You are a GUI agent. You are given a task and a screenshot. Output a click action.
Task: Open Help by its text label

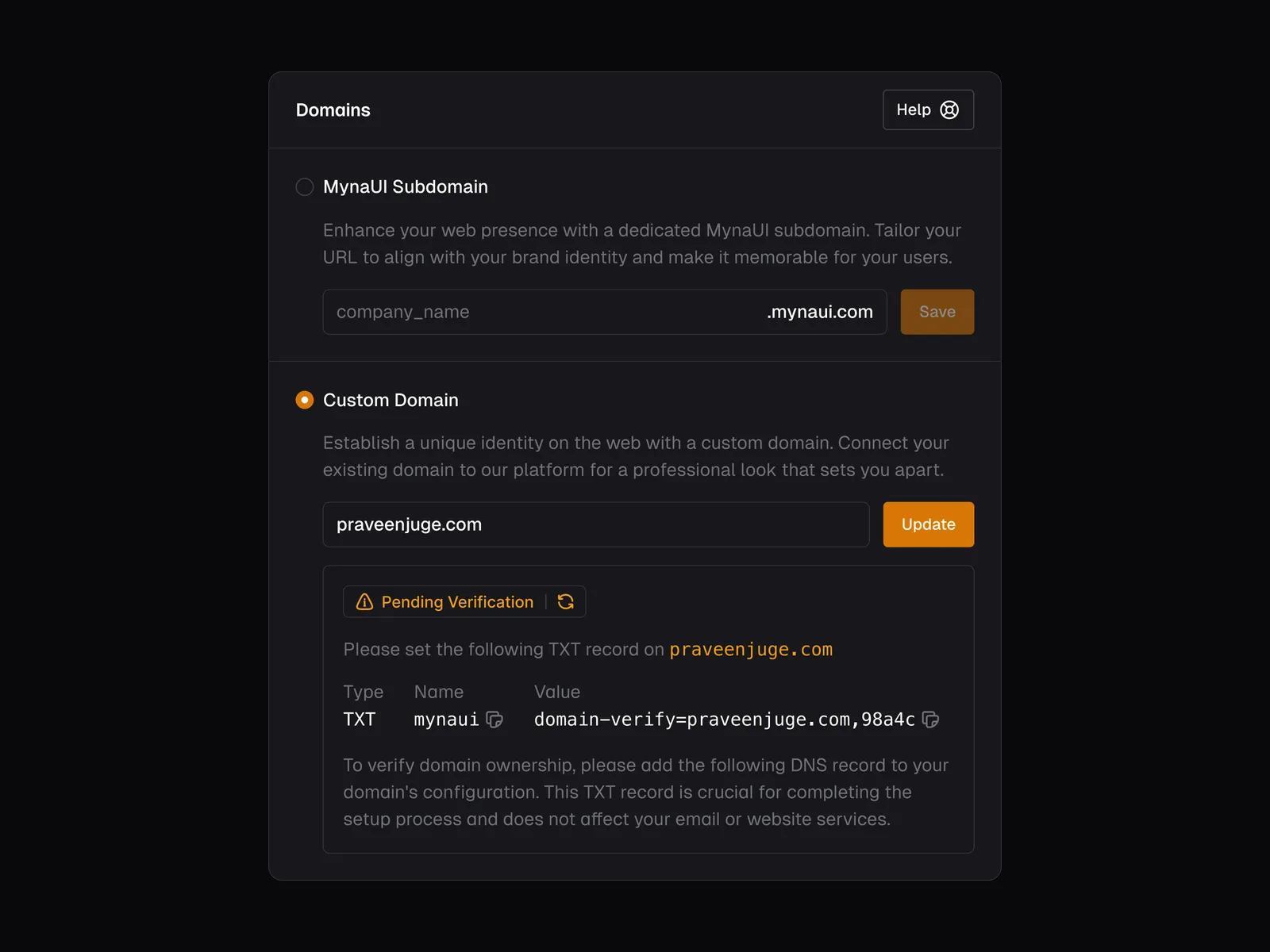[913, 110]
